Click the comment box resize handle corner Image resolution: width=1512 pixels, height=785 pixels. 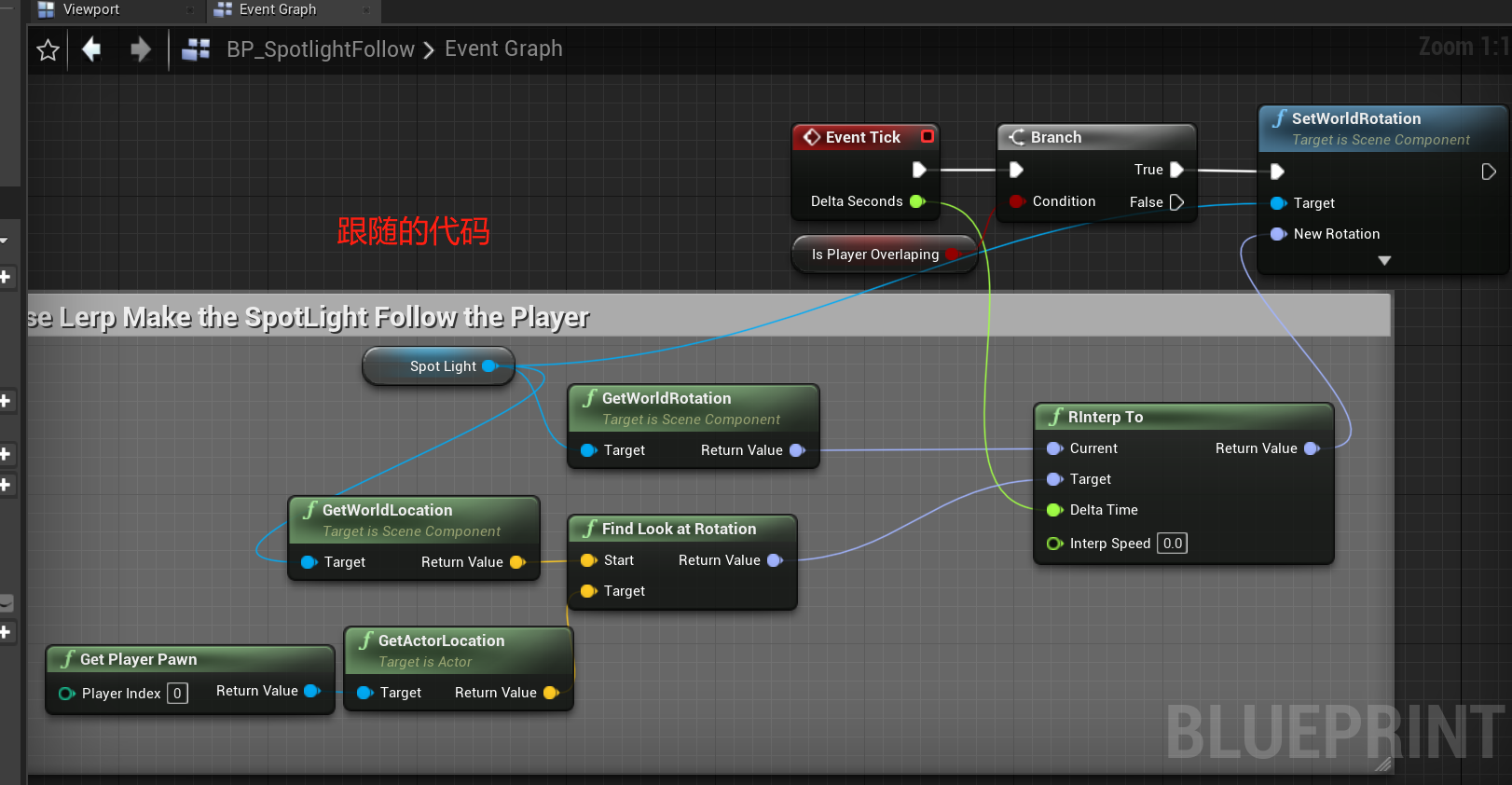1383,764
